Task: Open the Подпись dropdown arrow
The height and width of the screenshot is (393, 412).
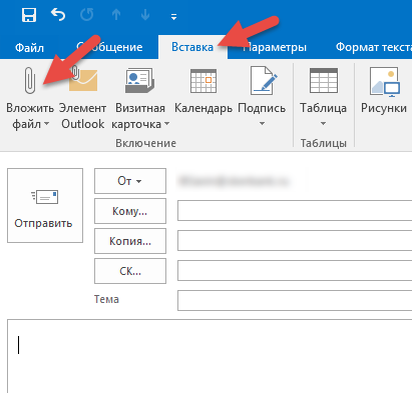Action: pos(262,124)
